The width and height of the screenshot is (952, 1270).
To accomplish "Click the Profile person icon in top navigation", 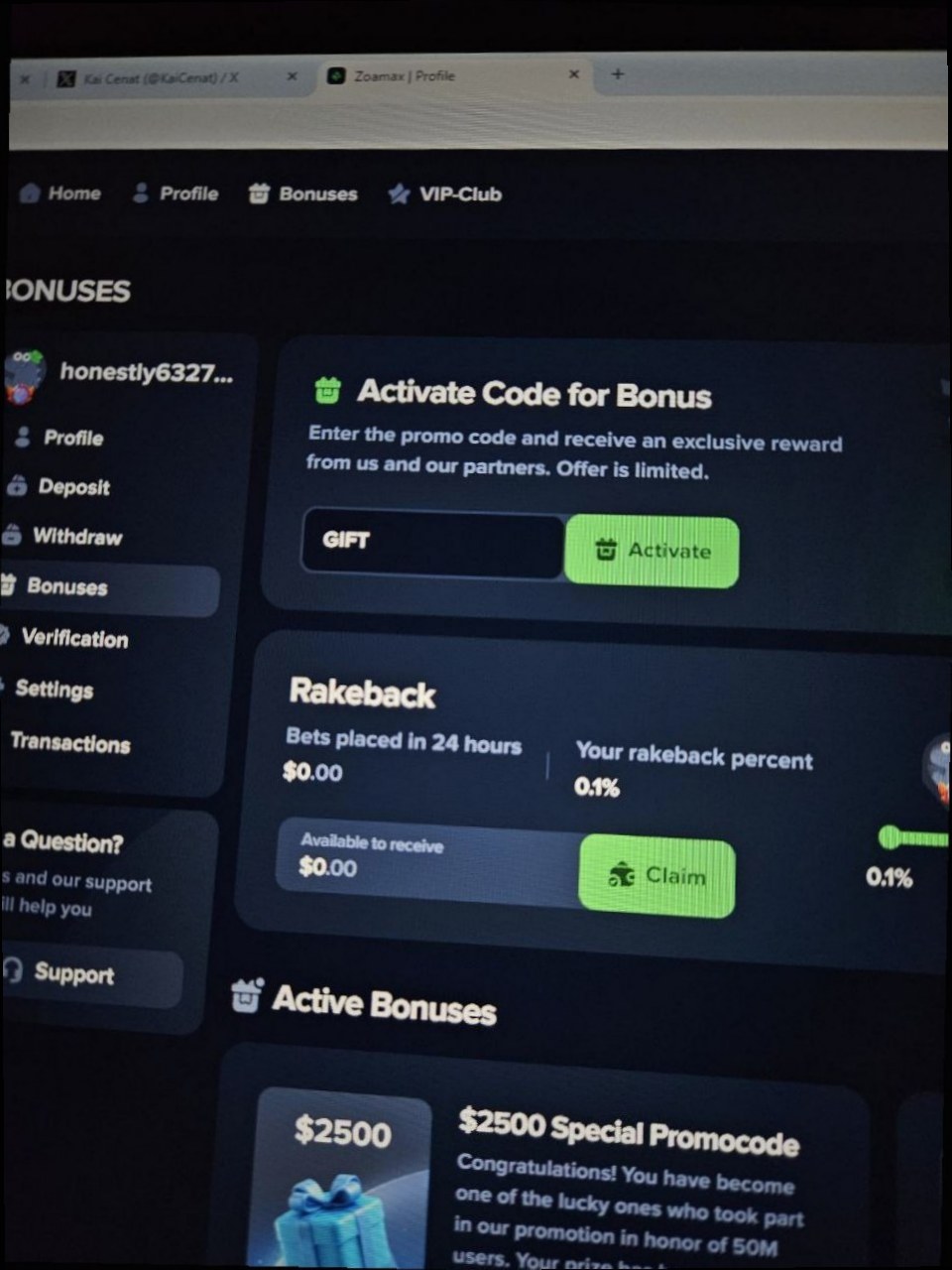I will pyautogui.click(x=141, y=192).
